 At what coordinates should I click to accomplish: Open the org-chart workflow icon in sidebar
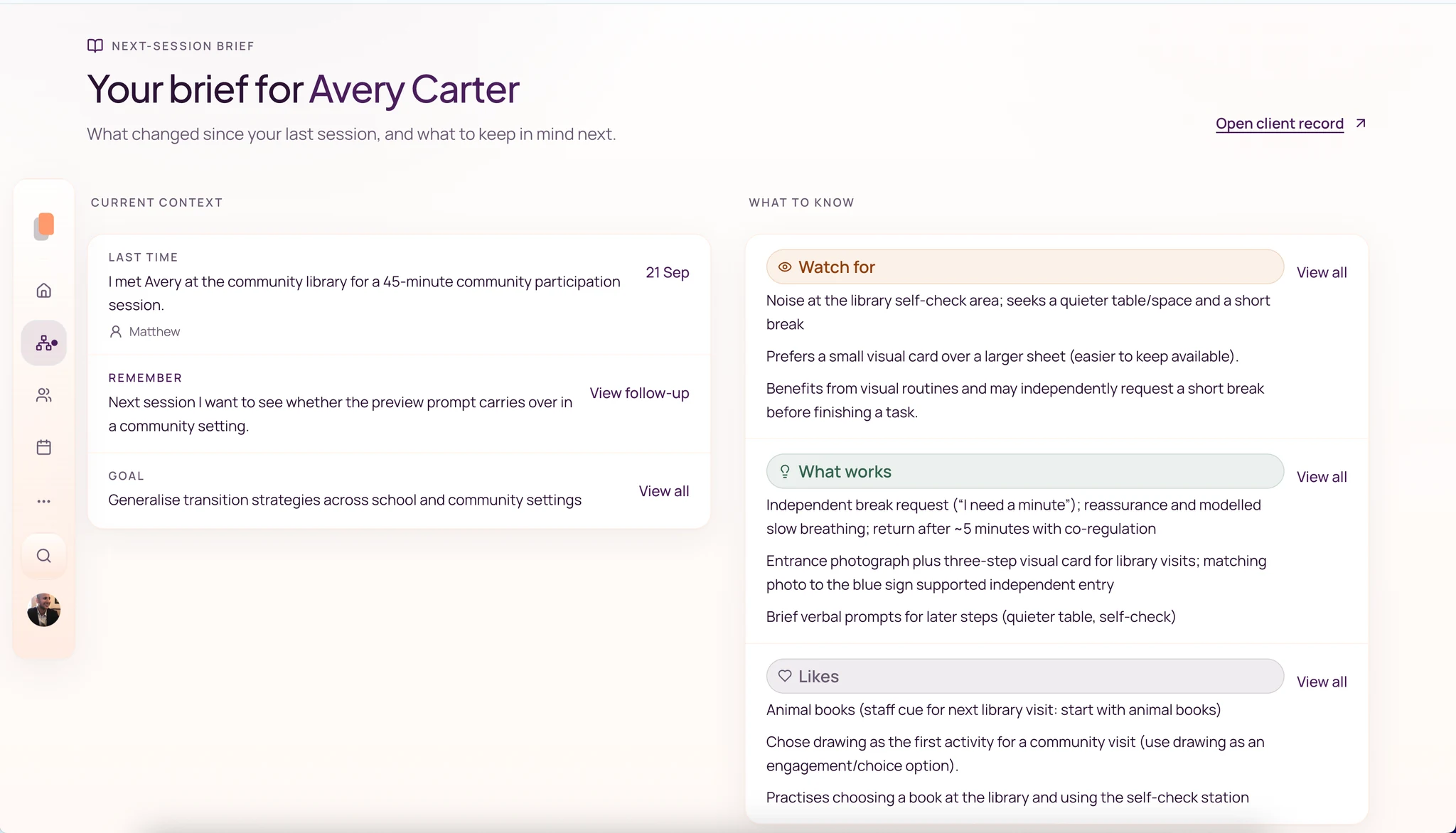[44, 343]
